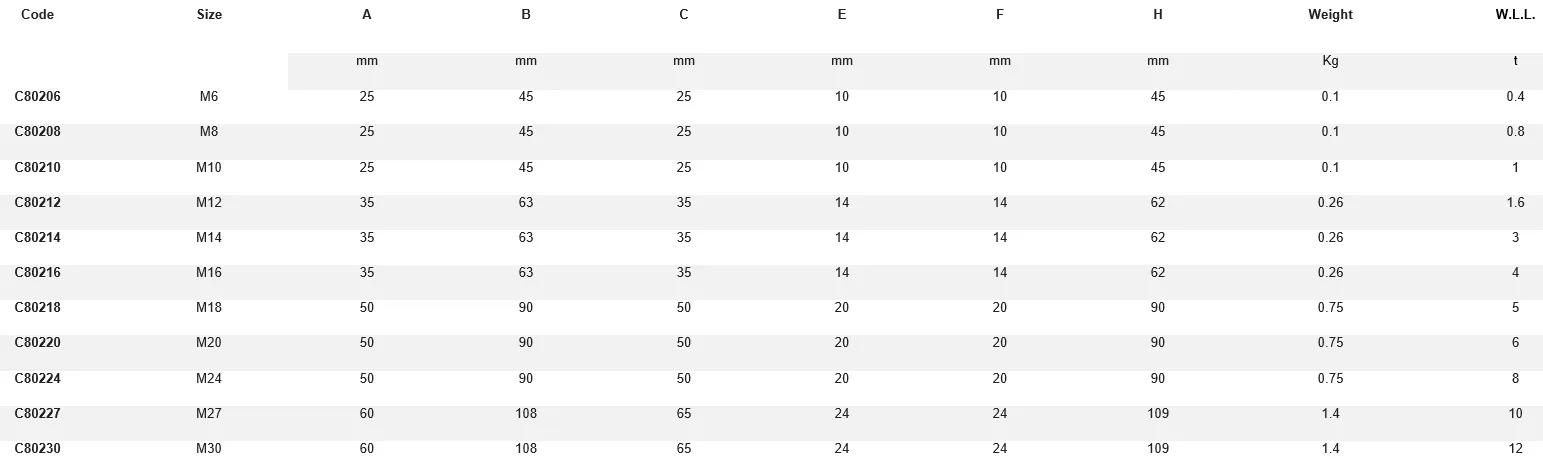Select product code C80206

click(x=37, y=97)
